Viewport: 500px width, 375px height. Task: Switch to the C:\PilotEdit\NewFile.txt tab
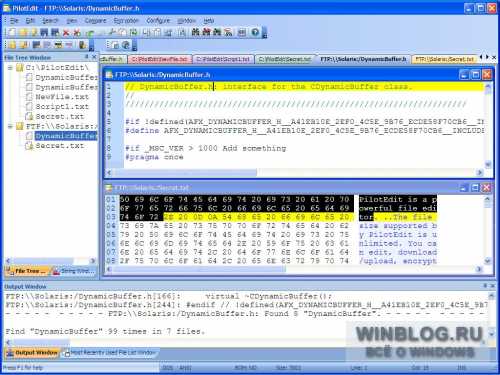point(160,59)
